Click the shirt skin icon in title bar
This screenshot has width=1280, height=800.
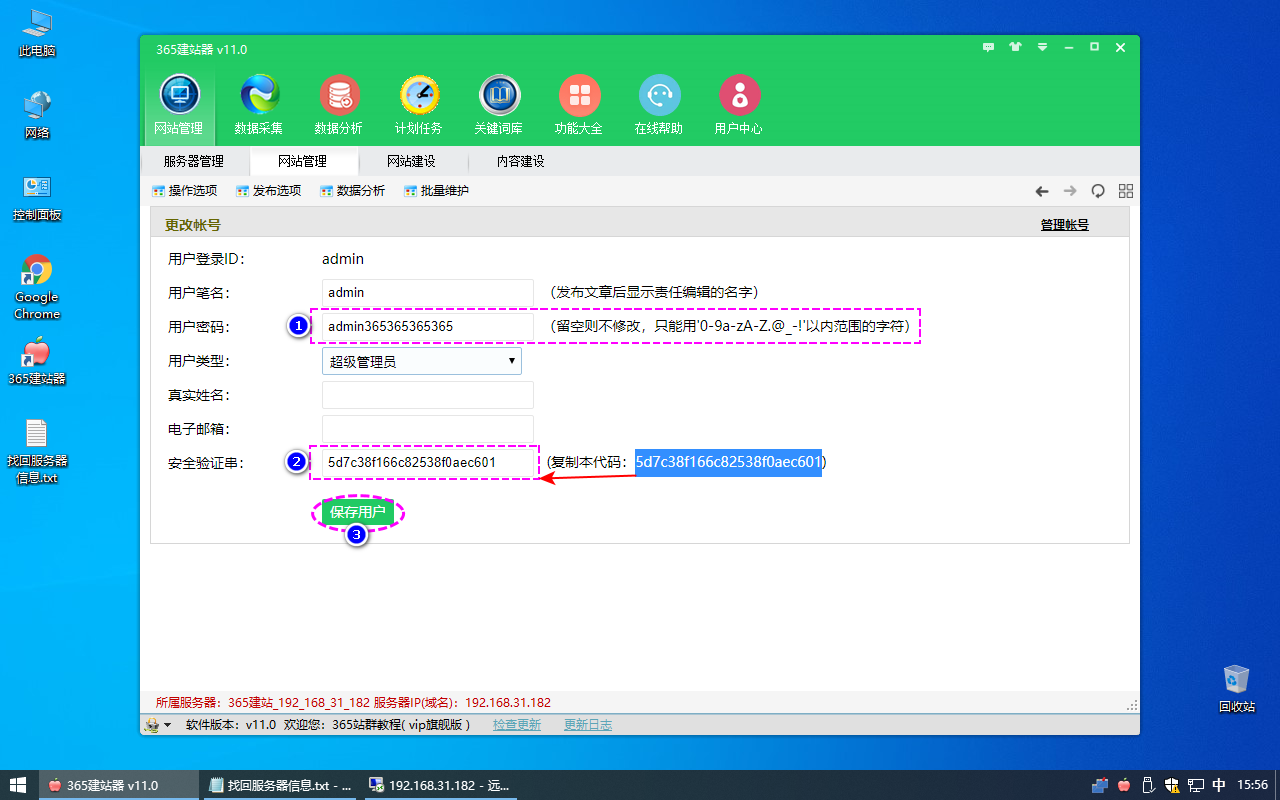coord(1015,47)
